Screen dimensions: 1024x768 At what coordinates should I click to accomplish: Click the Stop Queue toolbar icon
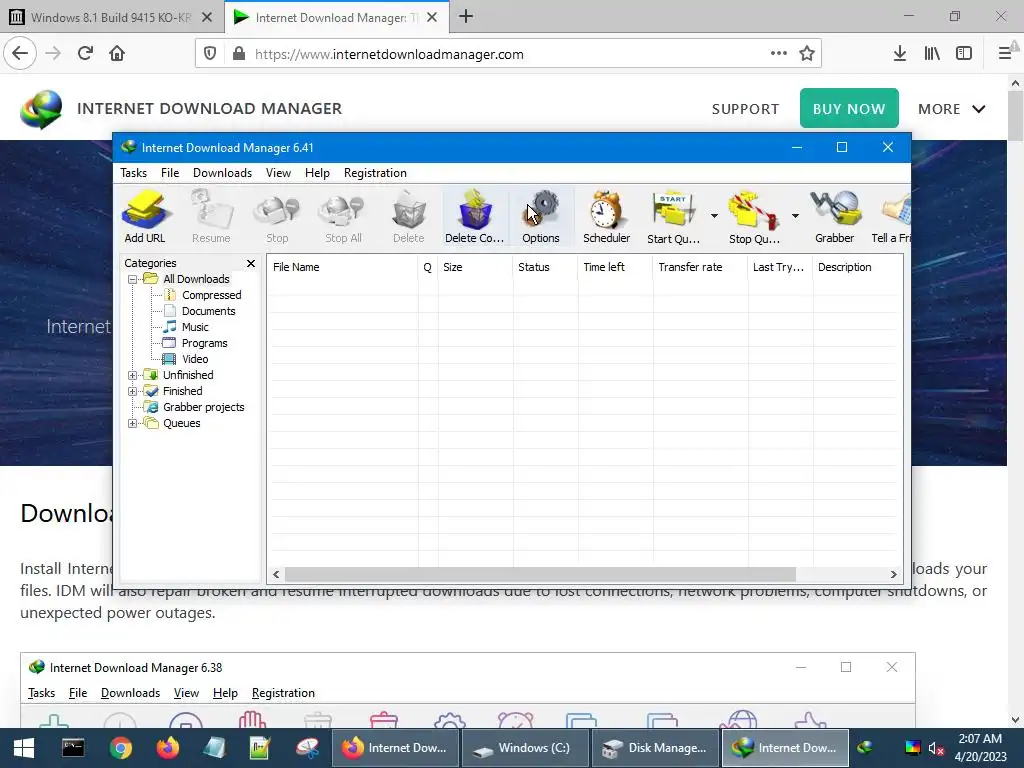754,217
